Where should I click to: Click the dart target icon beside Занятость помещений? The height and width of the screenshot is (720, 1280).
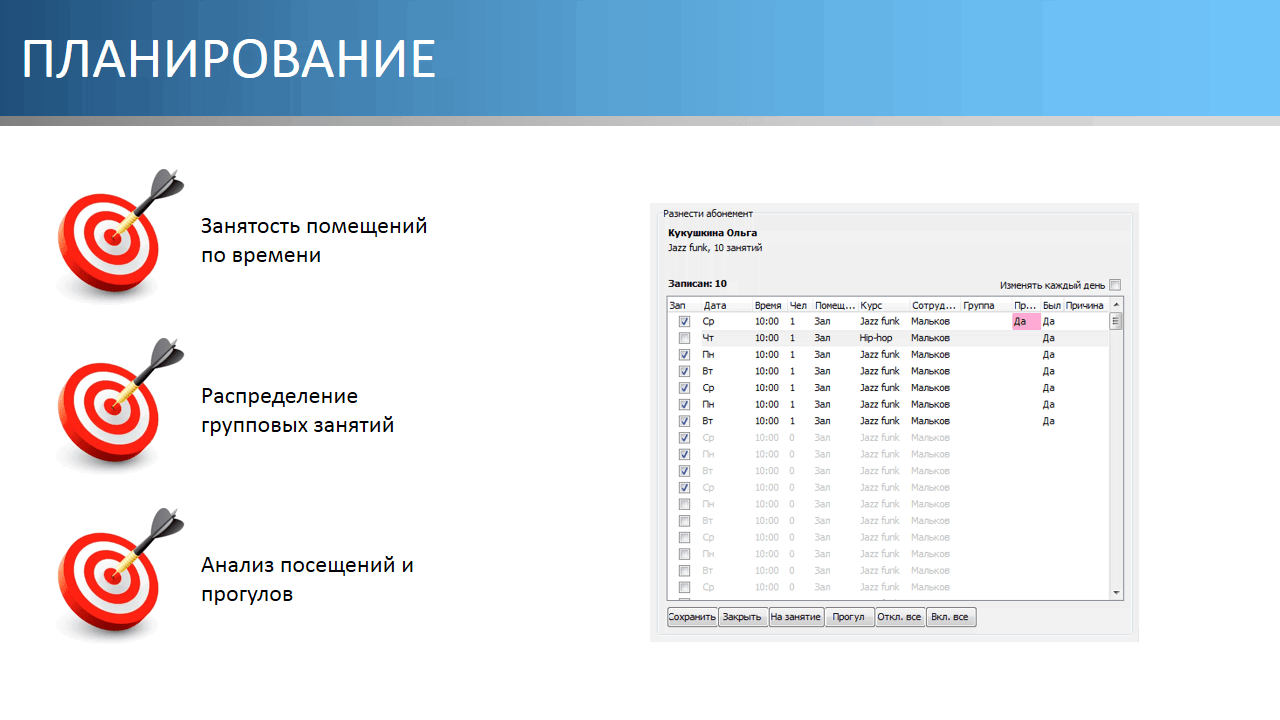pyautogui.click(x=120, y=235)
